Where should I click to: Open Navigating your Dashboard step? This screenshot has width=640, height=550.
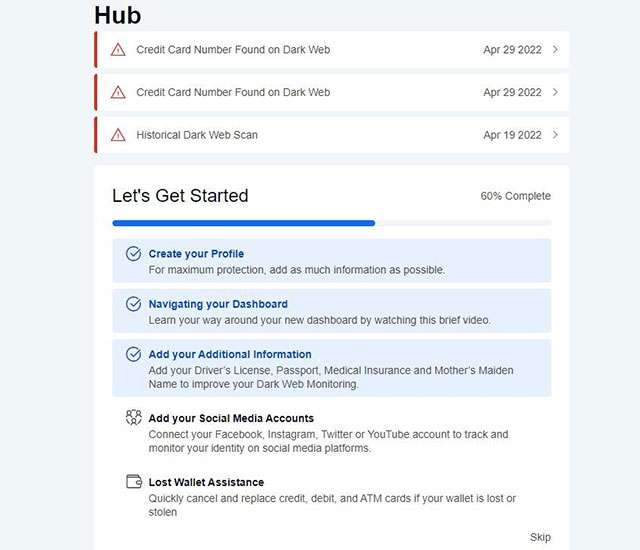point(218,304)
